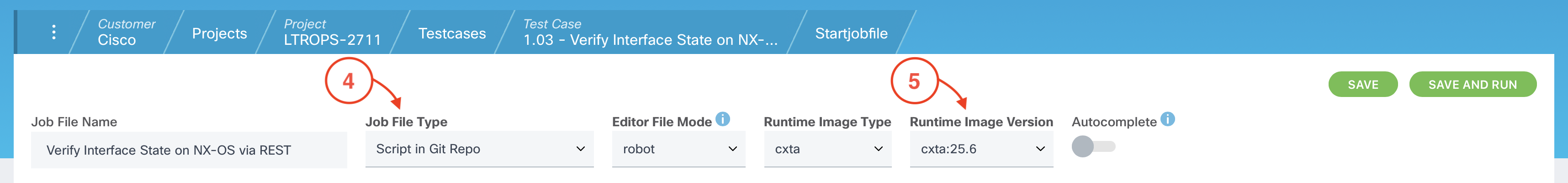The image size is (1568, 183).
Task: Navigate to the Projects breadcrumb
Action: pyautogui.click(x=219, y=33)
